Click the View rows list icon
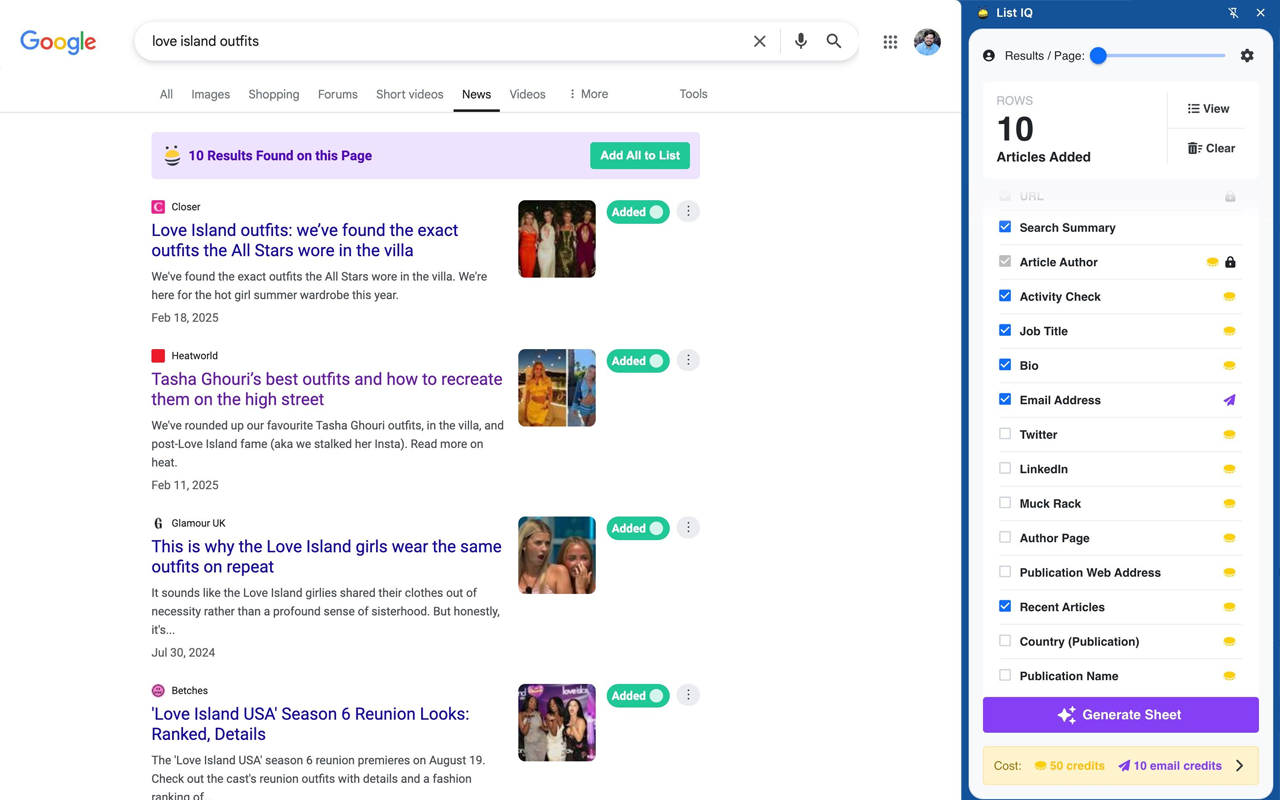 pos(1192,108)
